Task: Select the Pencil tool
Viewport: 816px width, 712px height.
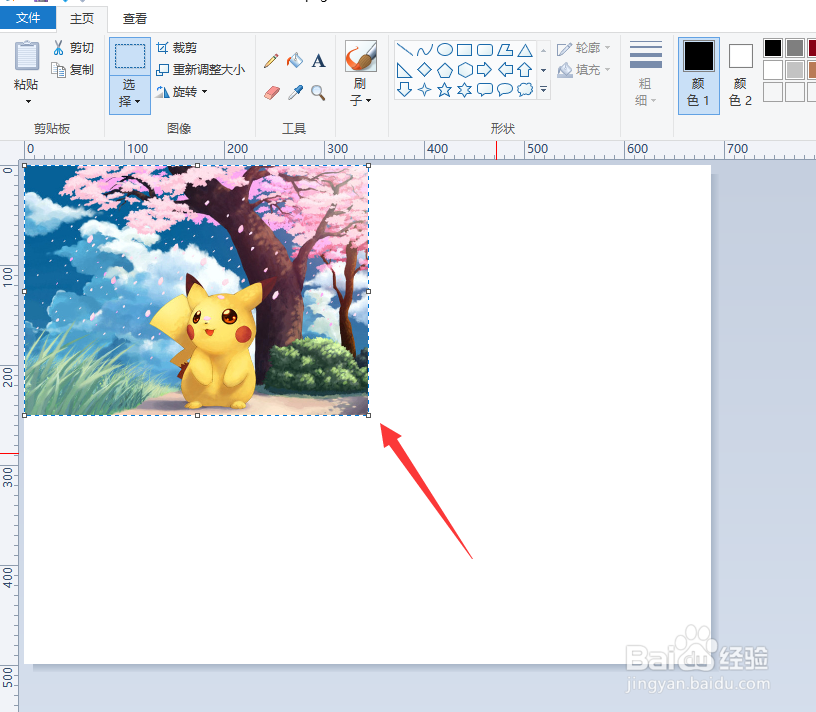Action: pos(271,60)
